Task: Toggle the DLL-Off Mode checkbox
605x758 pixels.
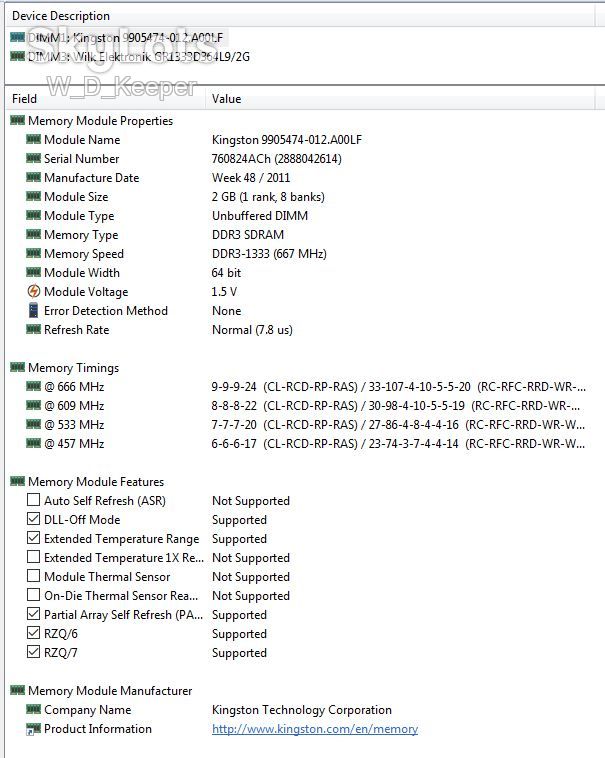Action: [33, 518]
